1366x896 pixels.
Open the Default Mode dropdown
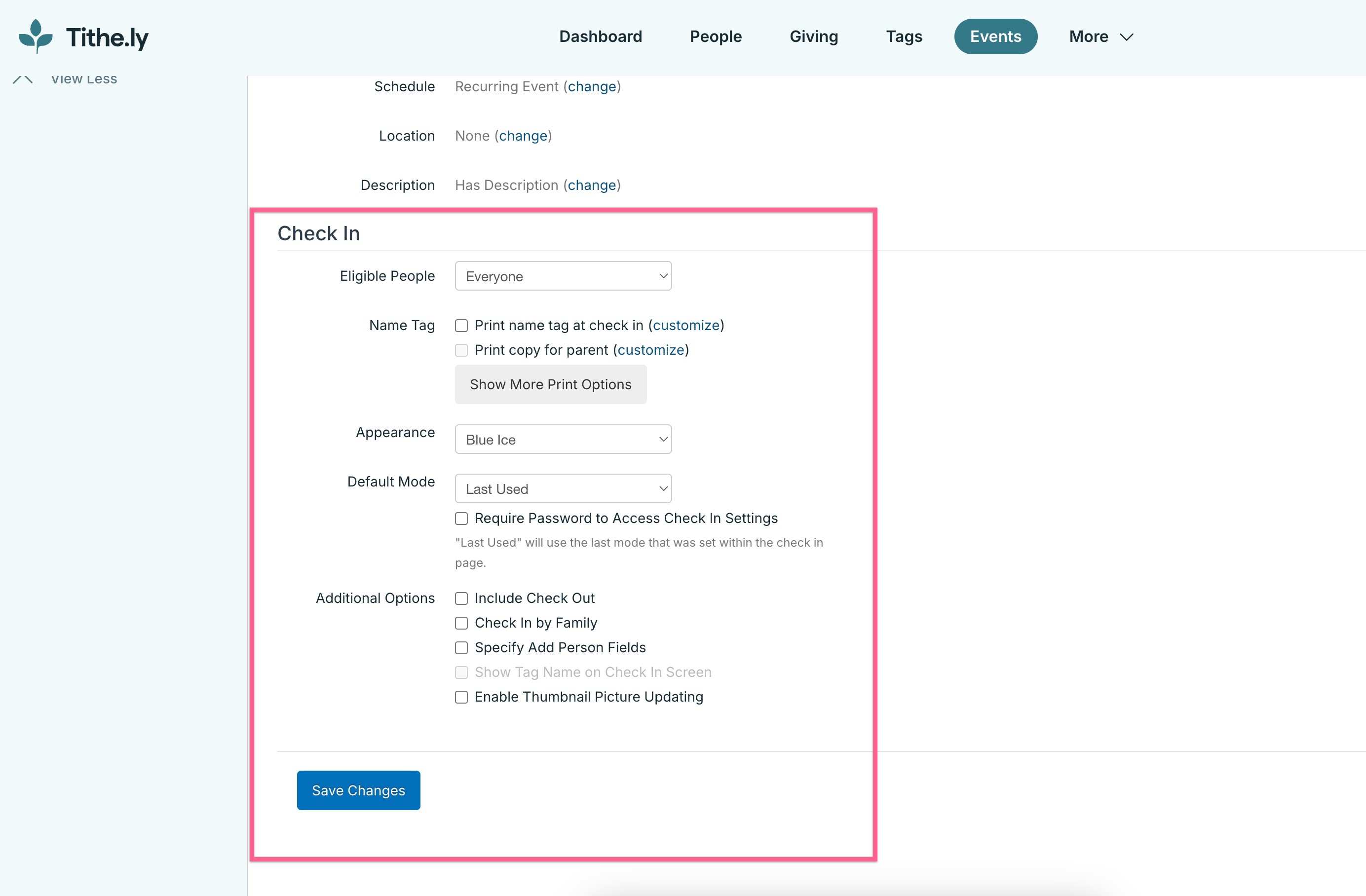click(563, 488)
